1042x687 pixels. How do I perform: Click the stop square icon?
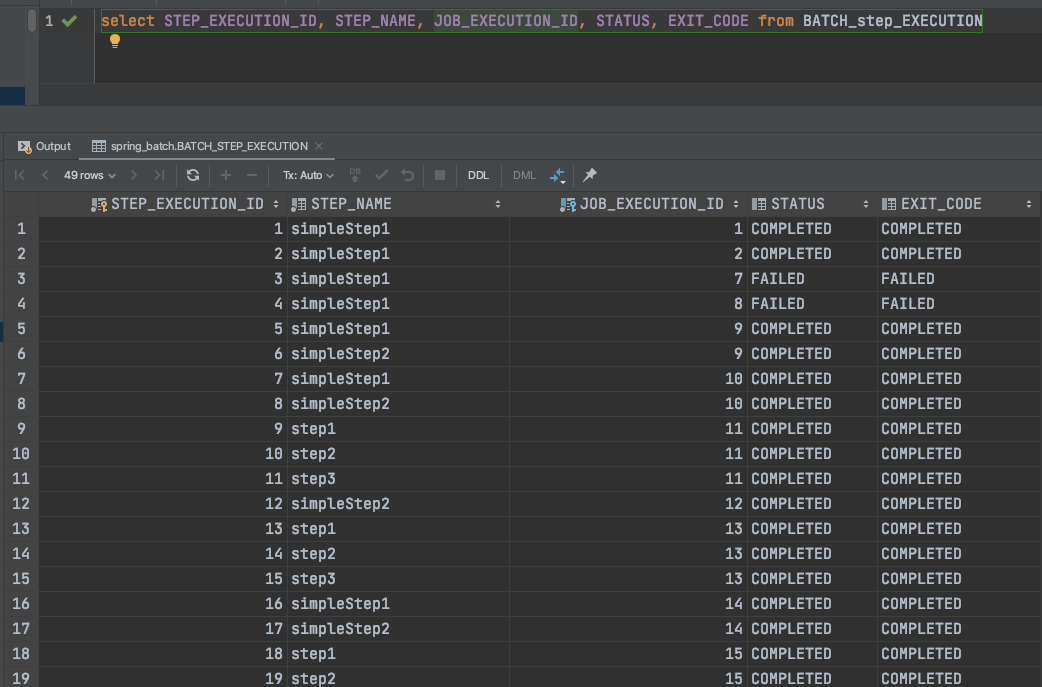[x=440, y=175]
